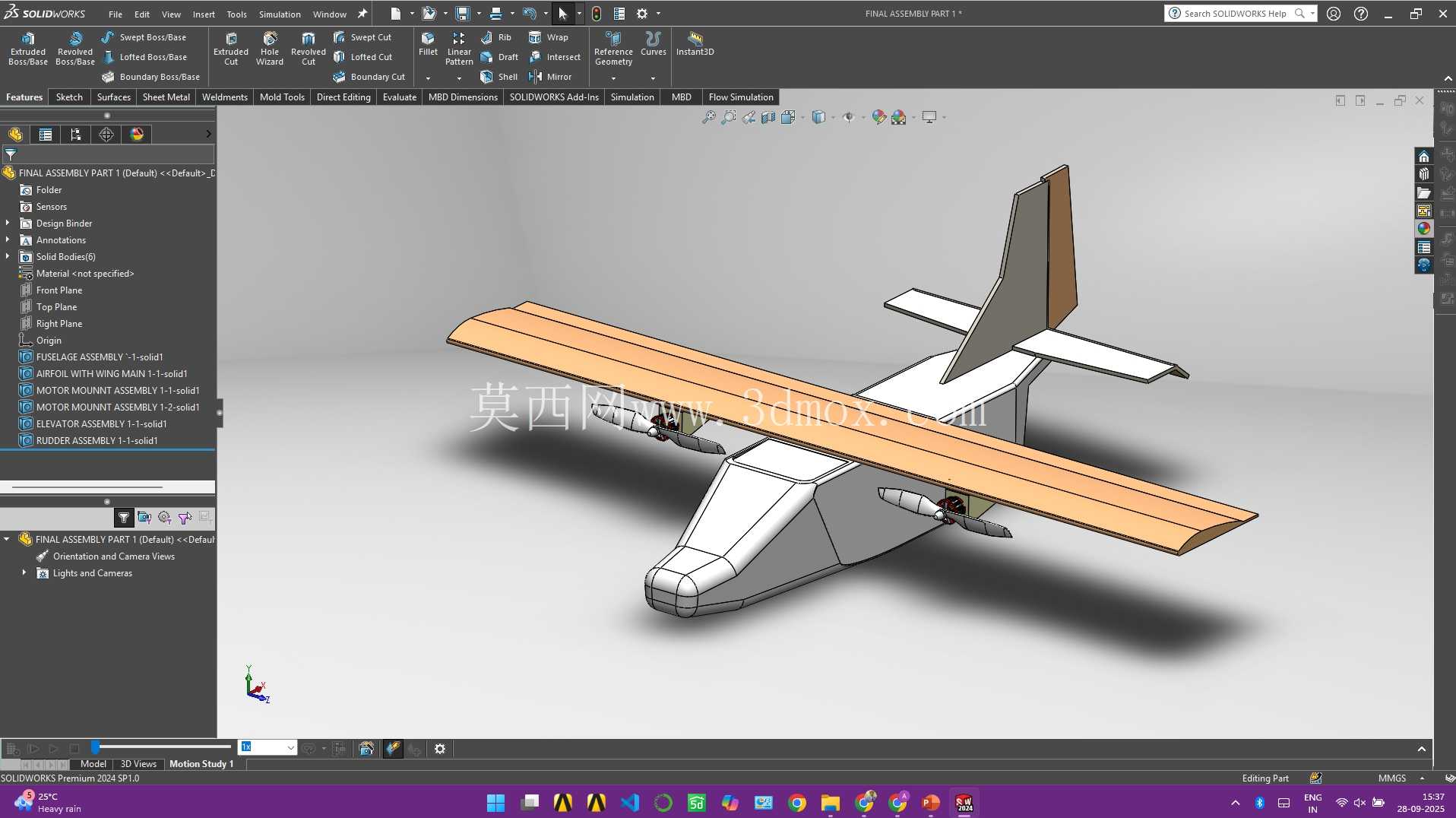
Task: Expand the Solid Bodies(6) node
Action: [8, 256]
